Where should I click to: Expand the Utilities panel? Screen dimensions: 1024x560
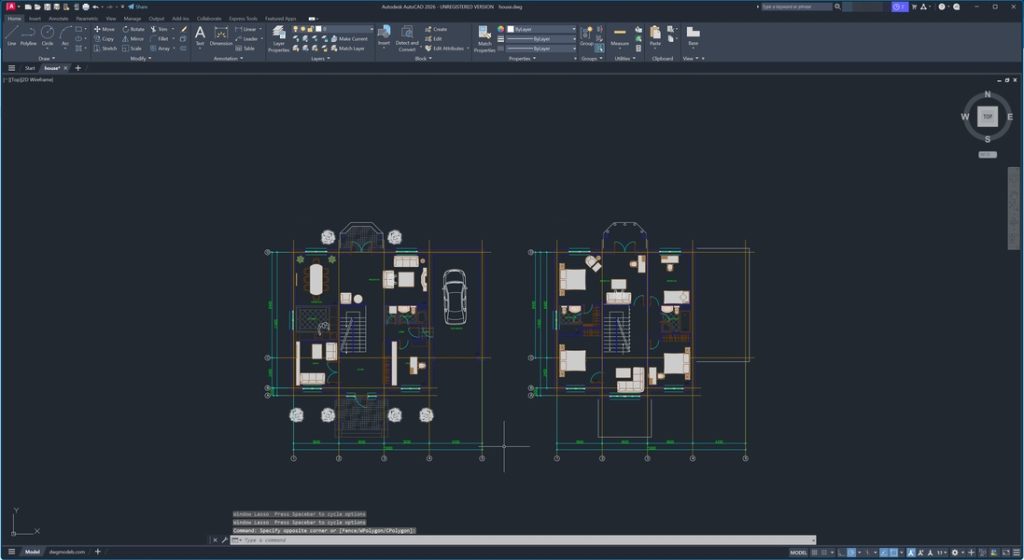(x=625, y=58)
